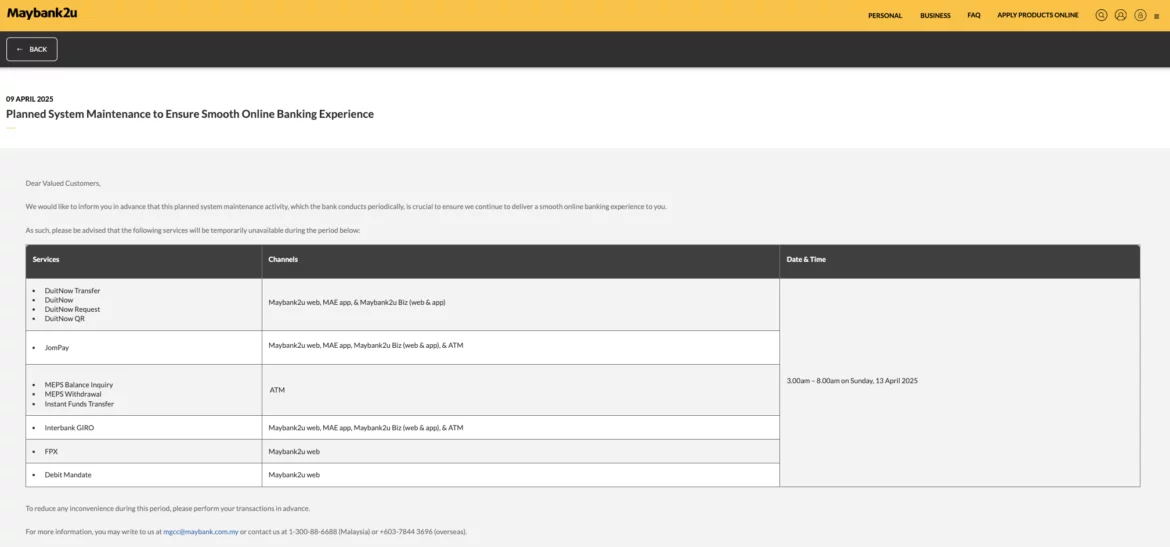The height and width of the screenshot is (547, 1170).
Task: Open the search magnifier icon in header
Action: tap(1101, 15)
